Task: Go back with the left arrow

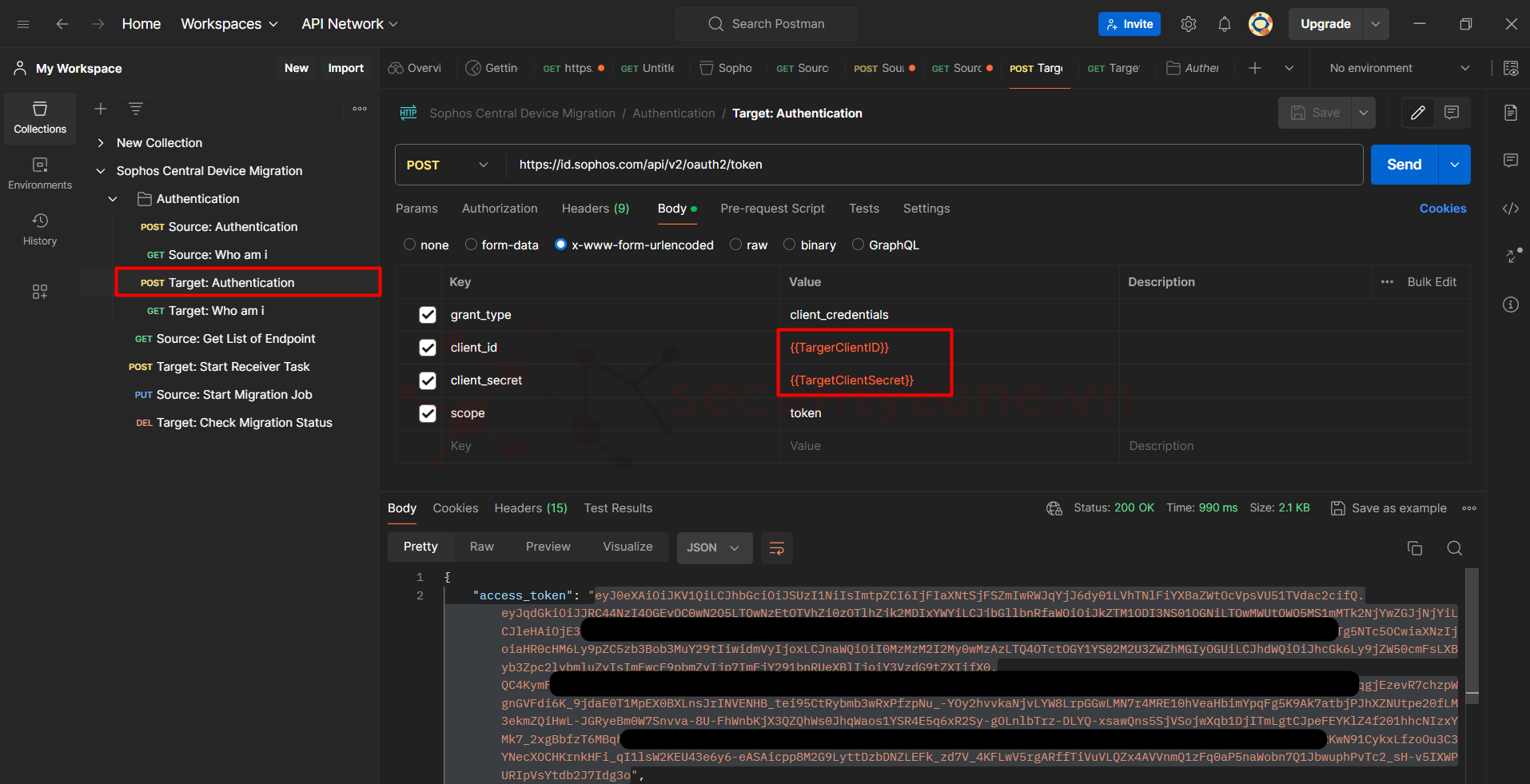Action: pos(62,24)
